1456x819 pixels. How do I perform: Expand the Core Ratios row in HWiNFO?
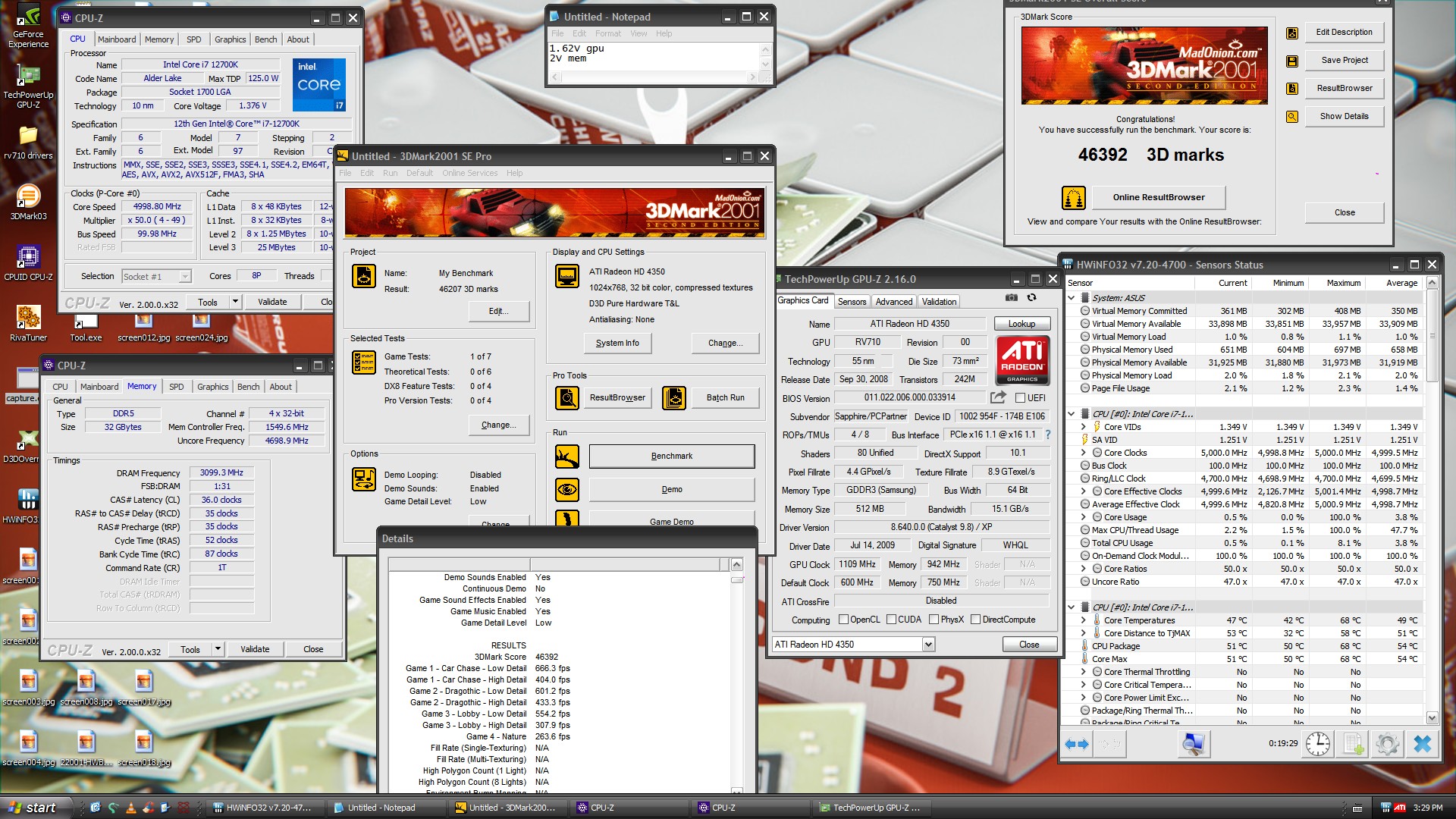pos(1084,569)
